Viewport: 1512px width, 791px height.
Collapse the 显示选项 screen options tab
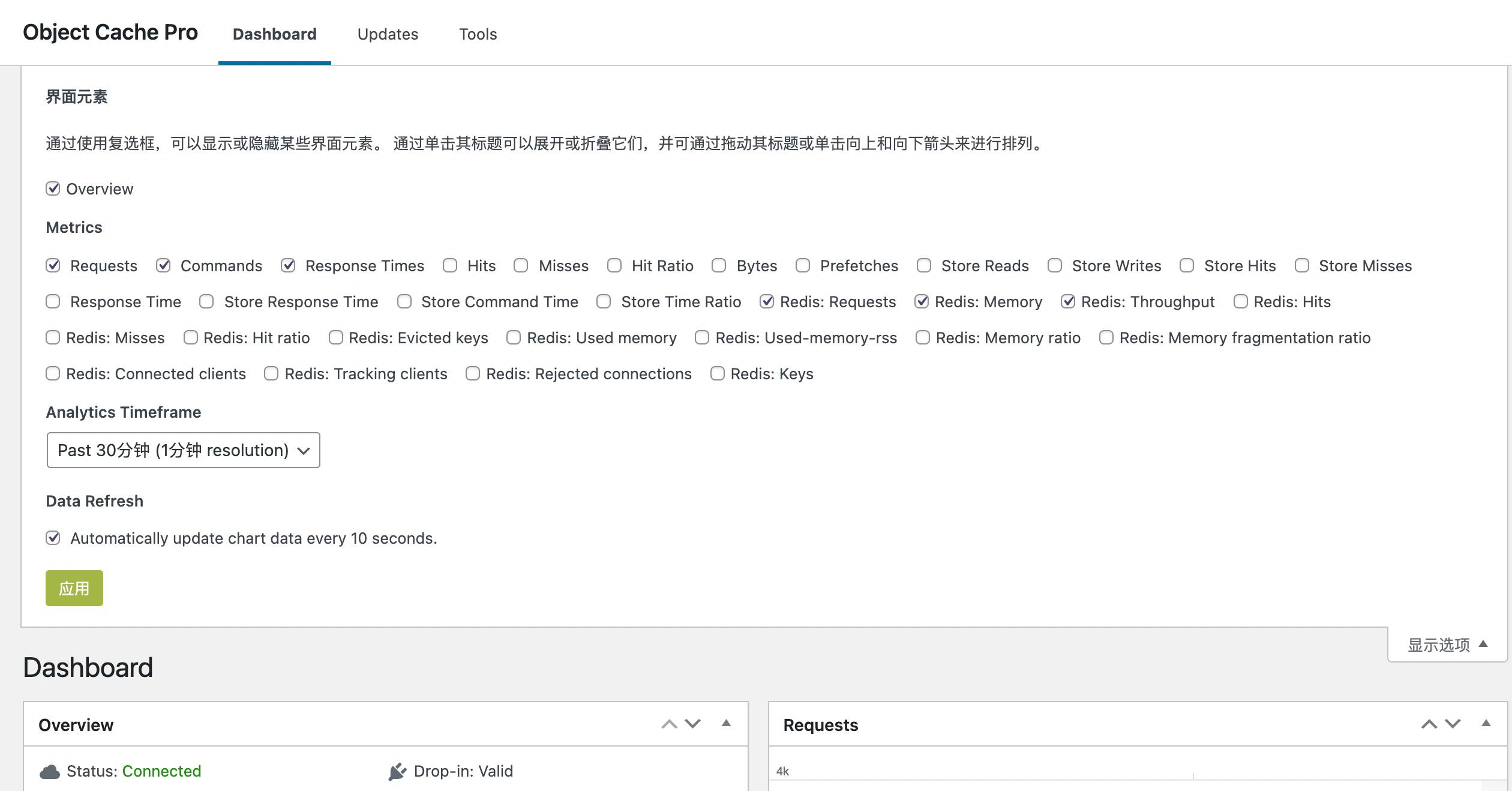point(1448,645)
